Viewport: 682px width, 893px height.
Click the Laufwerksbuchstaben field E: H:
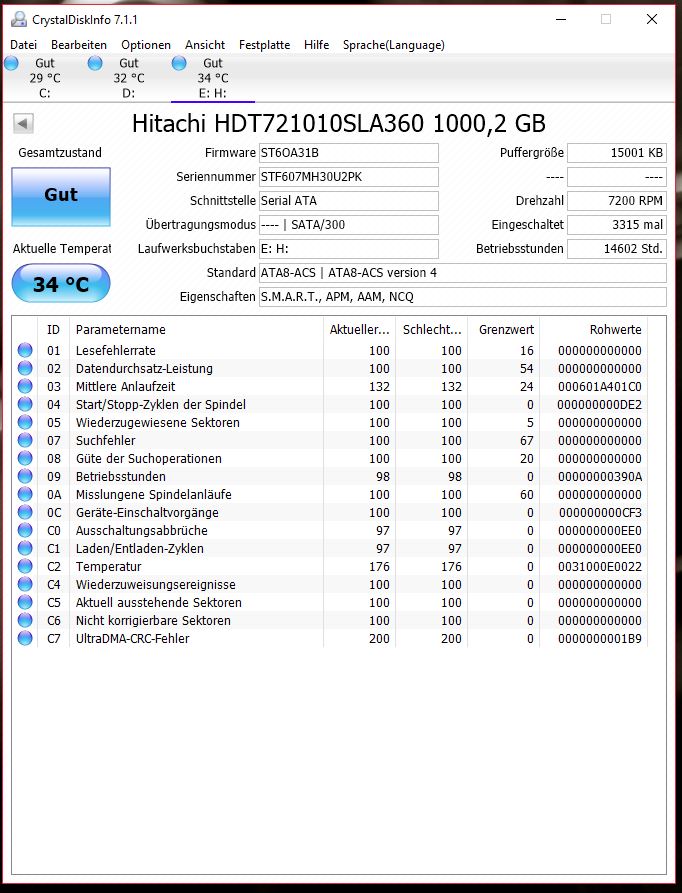point(348,248)
